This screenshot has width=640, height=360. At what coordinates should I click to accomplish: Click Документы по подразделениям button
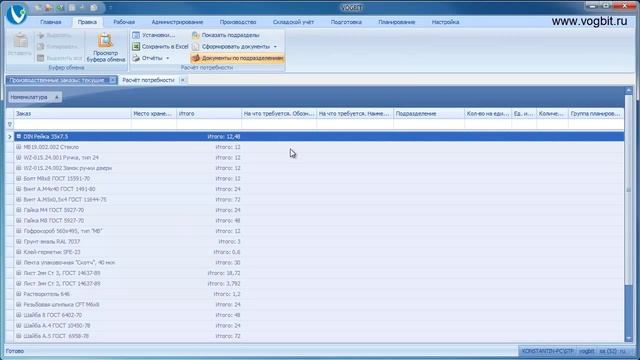tap(237, 58)
